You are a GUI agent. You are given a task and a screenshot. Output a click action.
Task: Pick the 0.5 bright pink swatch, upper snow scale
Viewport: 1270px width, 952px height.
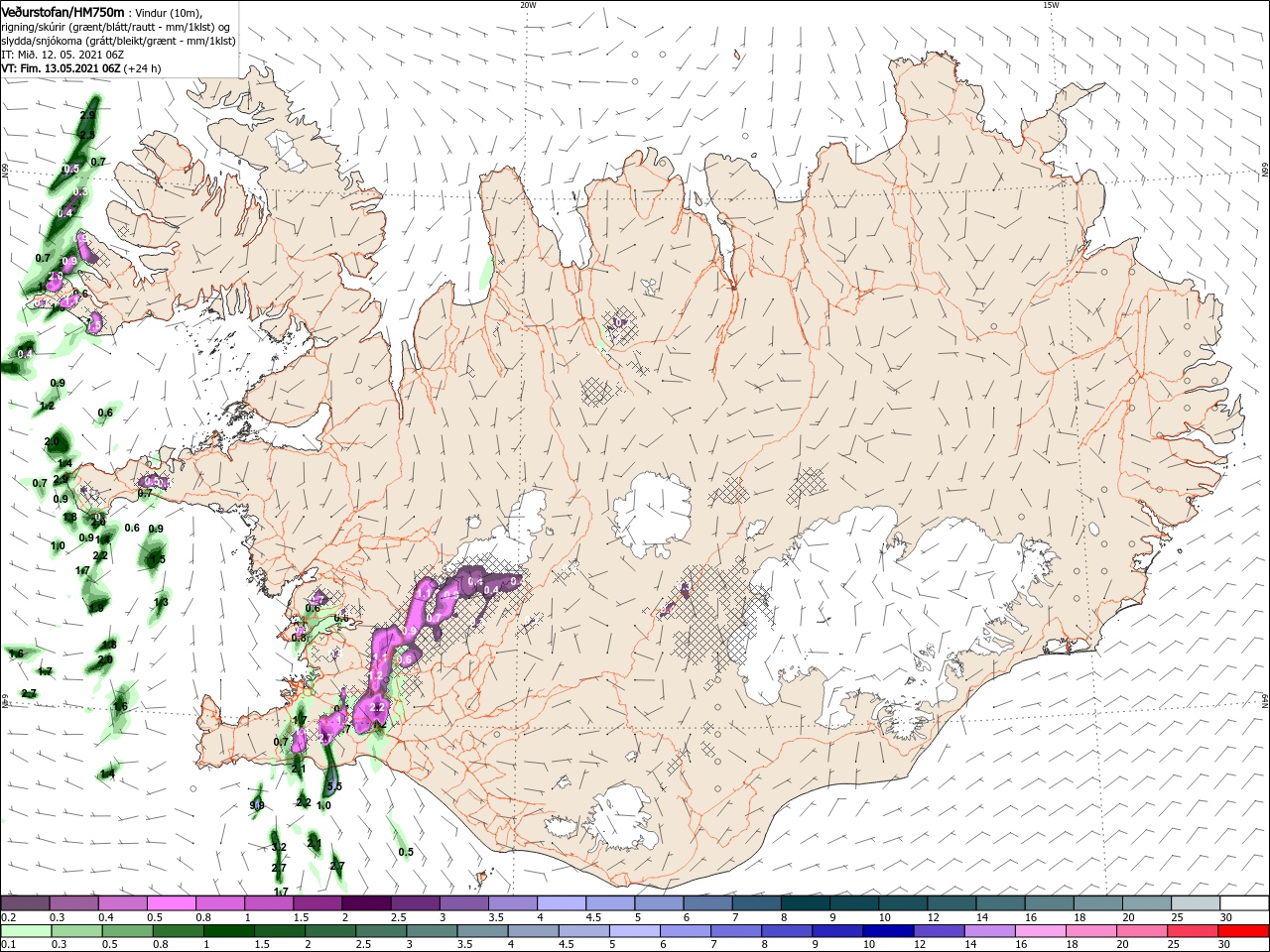[171, 903]
